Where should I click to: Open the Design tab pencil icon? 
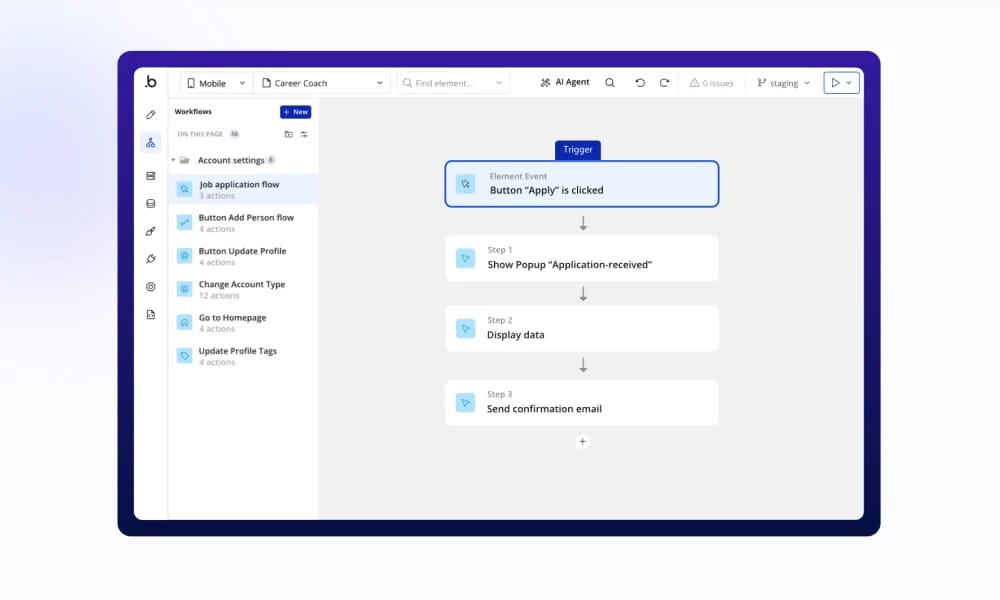point(151,115)
